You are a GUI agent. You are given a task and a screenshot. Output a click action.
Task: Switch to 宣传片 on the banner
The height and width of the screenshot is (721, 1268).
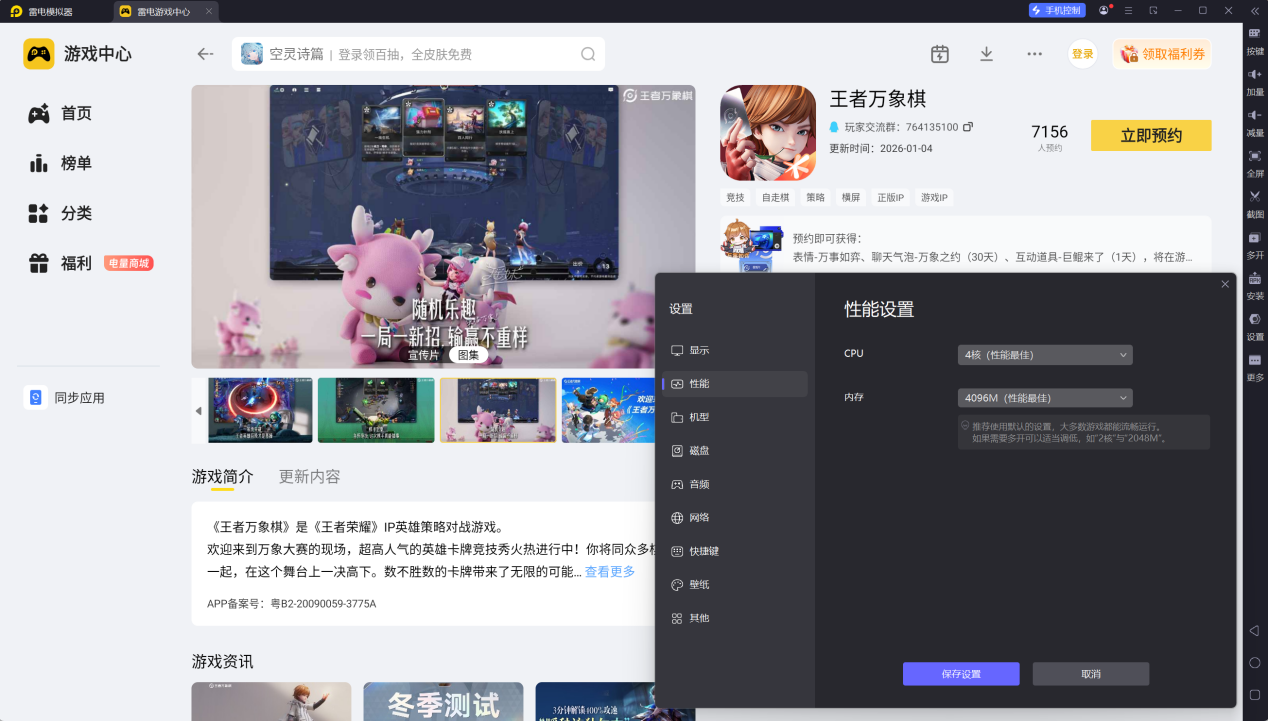coord(423,355)
